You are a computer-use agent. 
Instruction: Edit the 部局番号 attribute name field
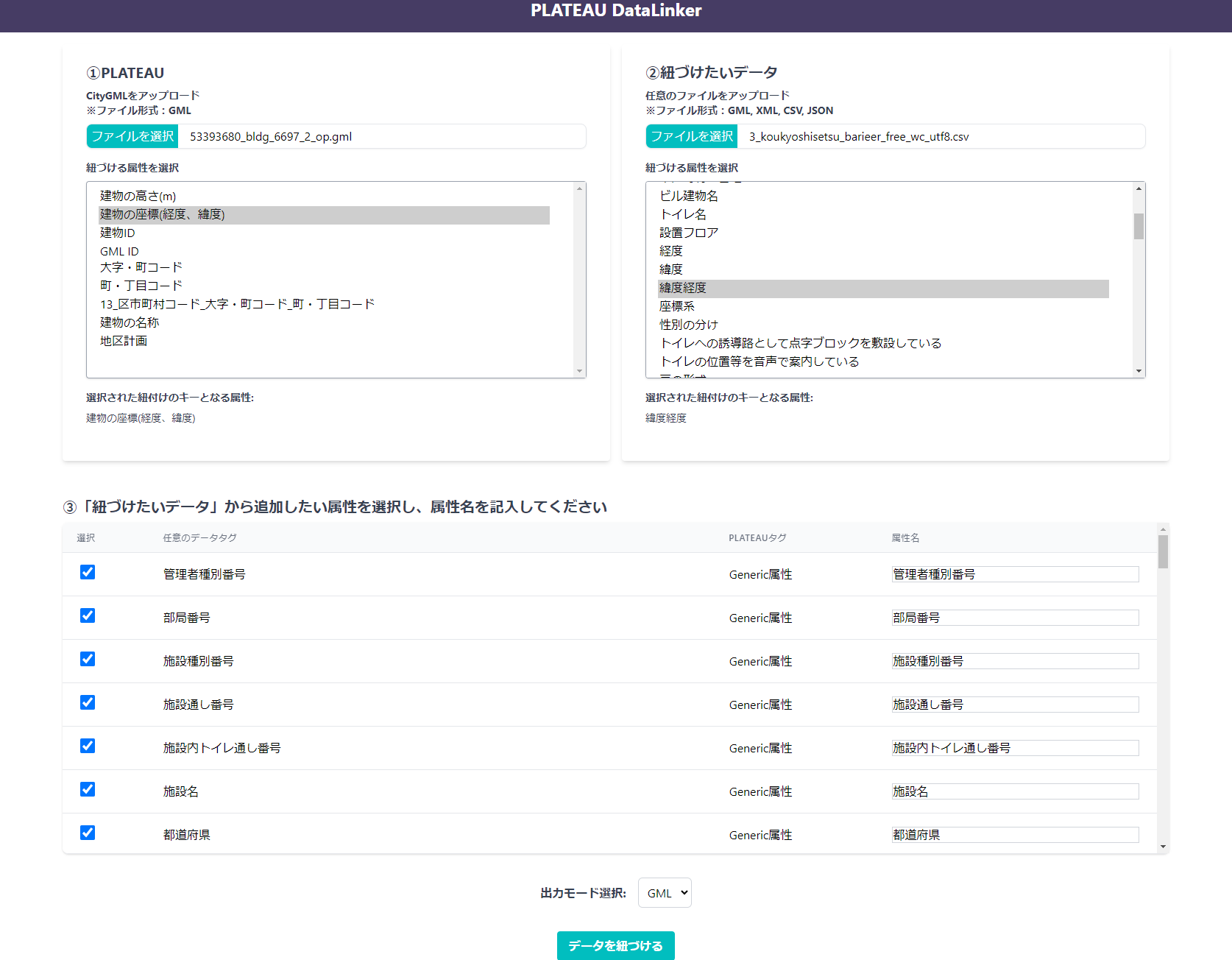click(x=1015, y=618)
